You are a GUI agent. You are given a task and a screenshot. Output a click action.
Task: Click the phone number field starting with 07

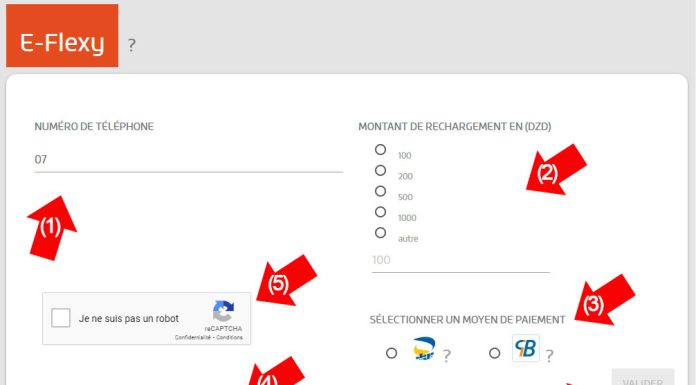(x=189, y=160)
